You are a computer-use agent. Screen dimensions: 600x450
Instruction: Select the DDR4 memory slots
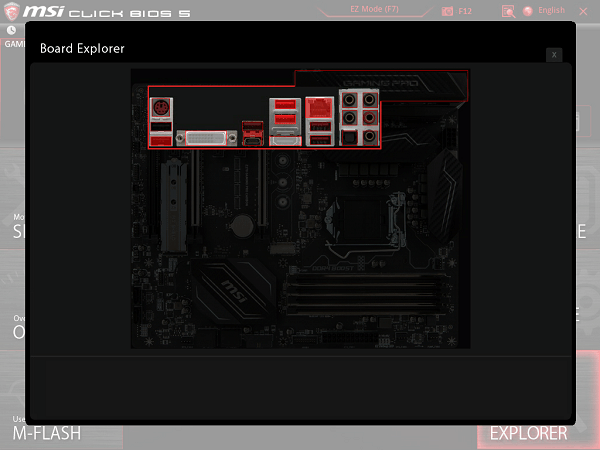pyautogui.click(x=367, y=295)
